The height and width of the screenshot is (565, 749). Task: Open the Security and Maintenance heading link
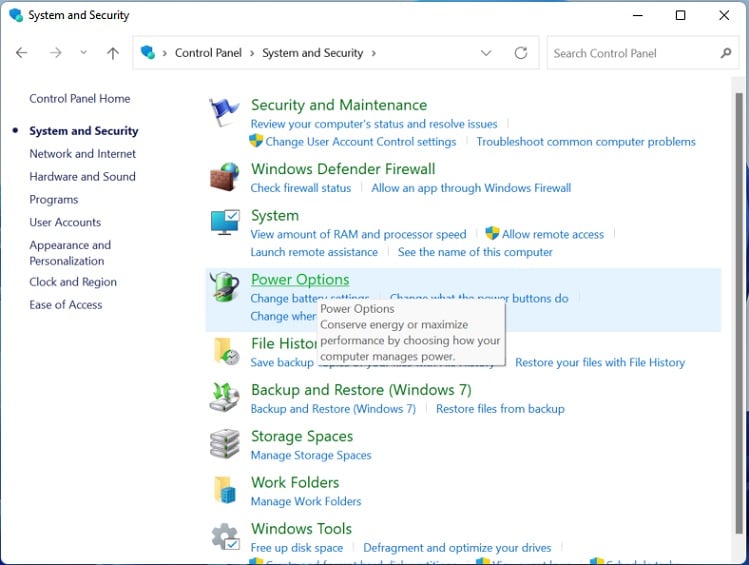tap(339, 105)
